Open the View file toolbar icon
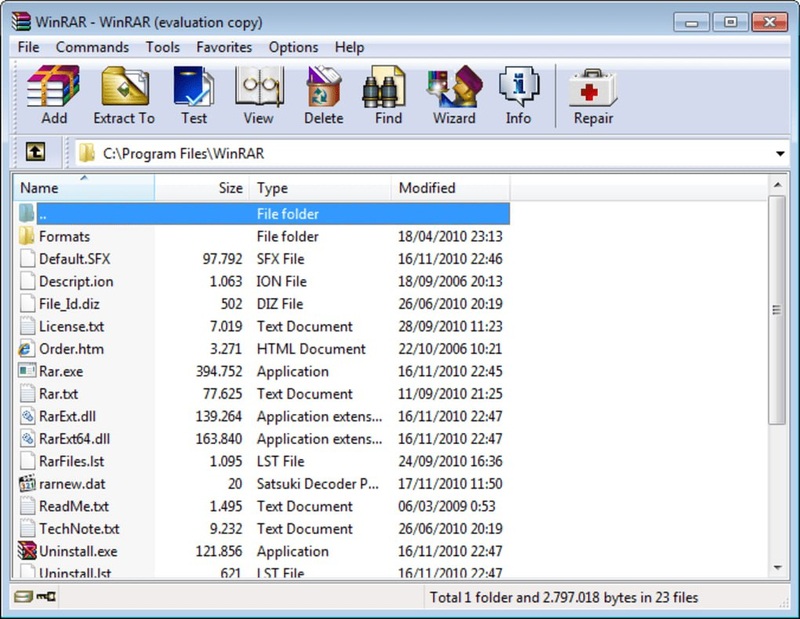The width and height of the screenshot is (800, 619). pos(258,88)
